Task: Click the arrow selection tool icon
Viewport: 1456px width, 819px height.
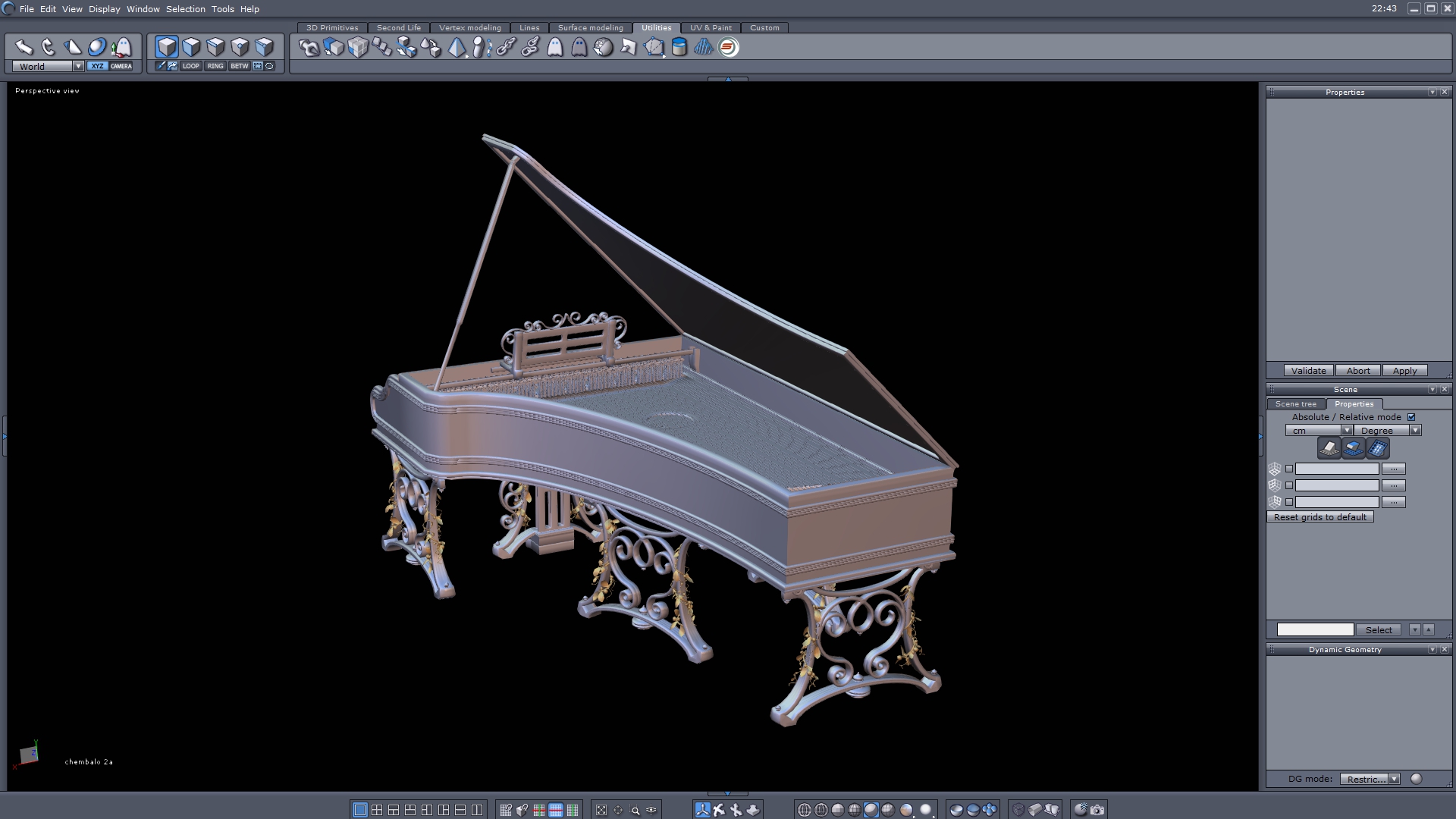Action: pyautogui.click(x=24, y=48)
